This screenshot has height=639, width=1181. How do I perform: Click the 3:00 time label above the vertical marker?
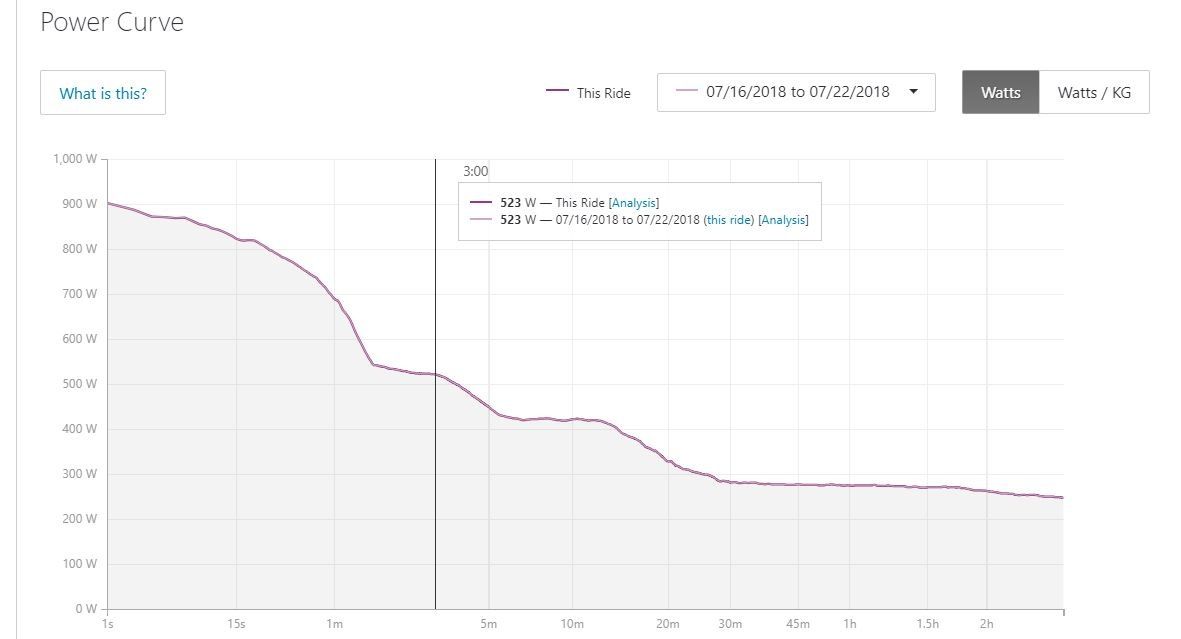pos(475,172)
